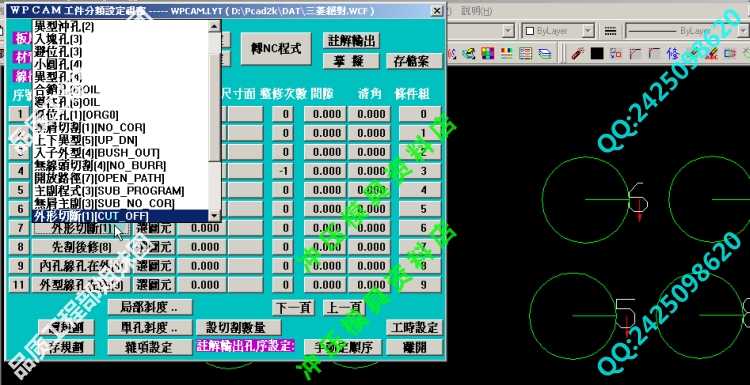Click the 存規劃 button
Image resolution: width=750 pixels, height=385 pixels.
66,347
